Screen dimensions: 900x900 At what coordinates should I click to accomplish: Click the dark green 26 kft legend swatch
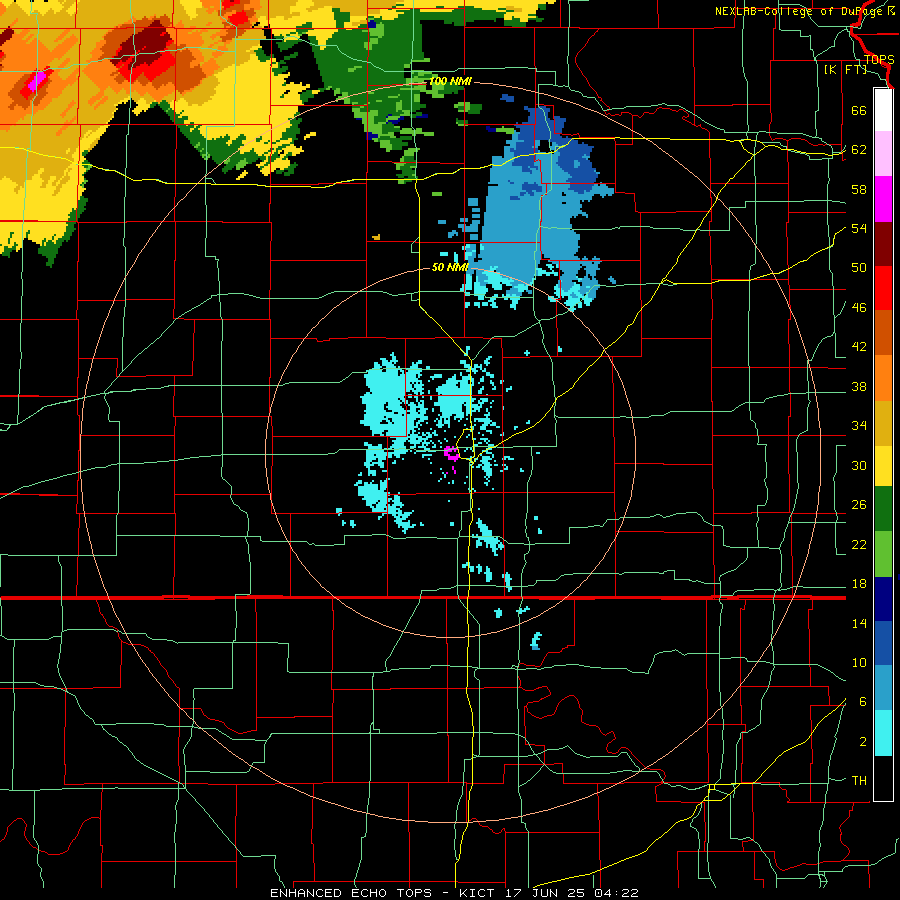point(883,510)
